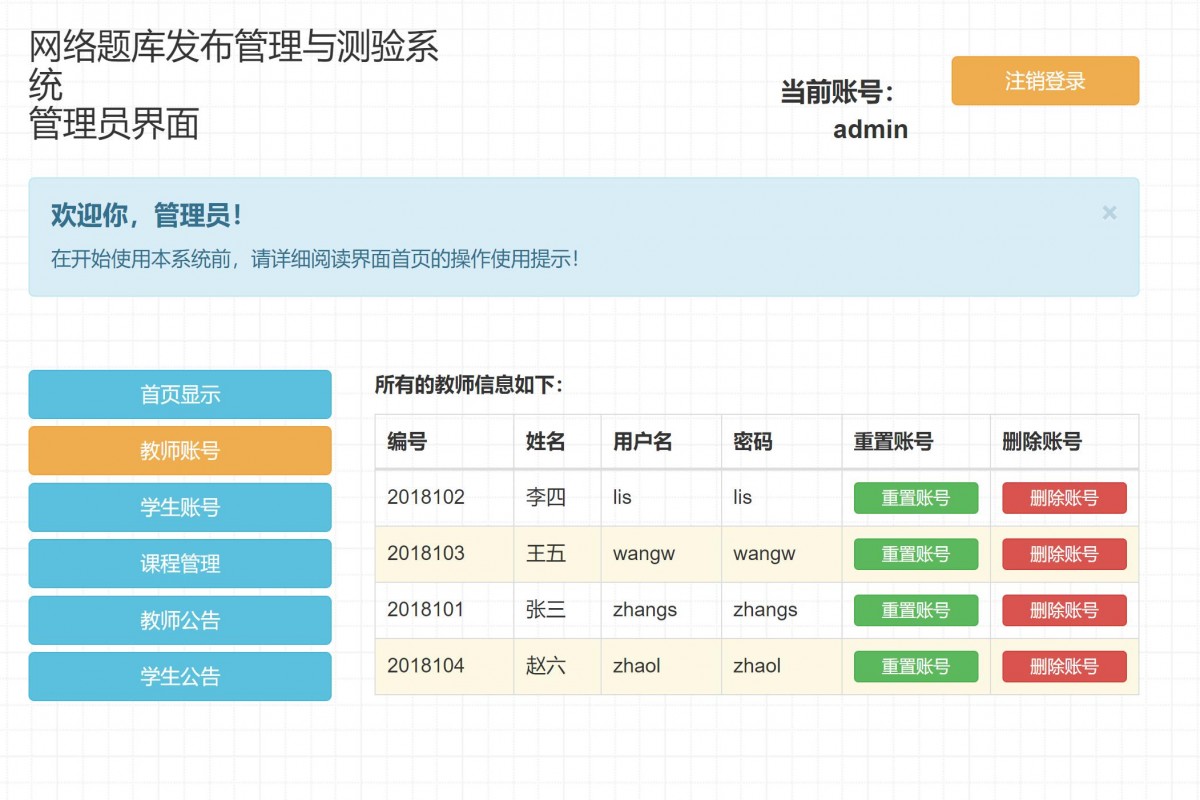
Task: Open the 首页显示 sidebar section
Action: (x=180, y=394)
